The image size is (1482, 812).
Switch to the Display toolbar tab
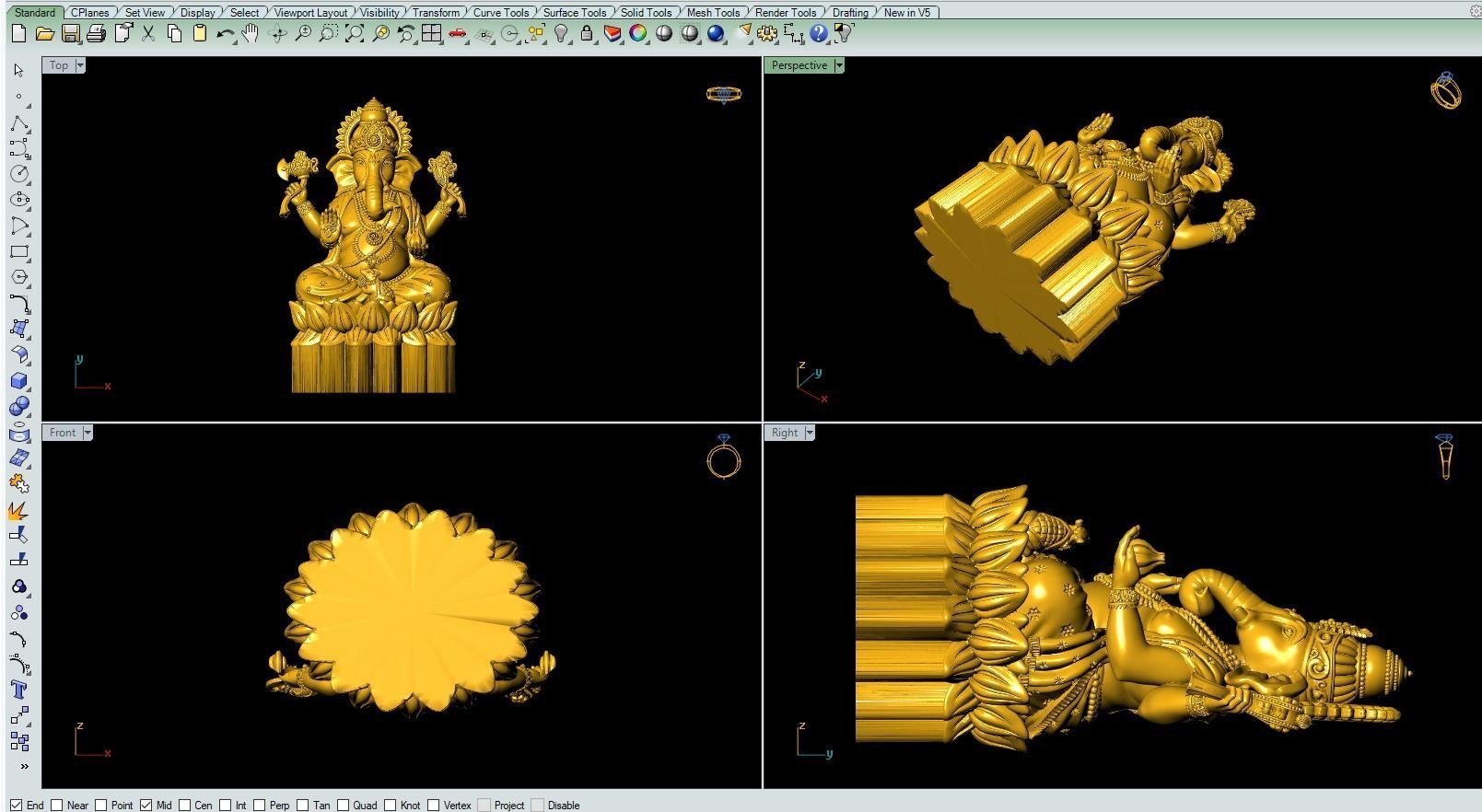197,12
